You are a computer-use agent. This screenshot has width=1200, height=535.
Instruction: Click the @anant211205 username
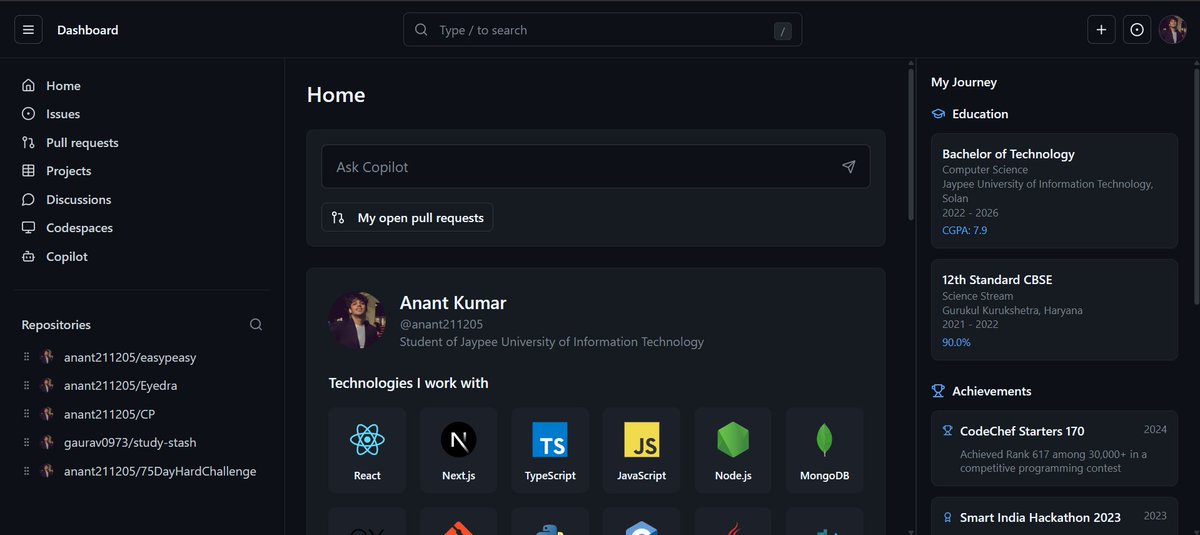click(441, 324)
